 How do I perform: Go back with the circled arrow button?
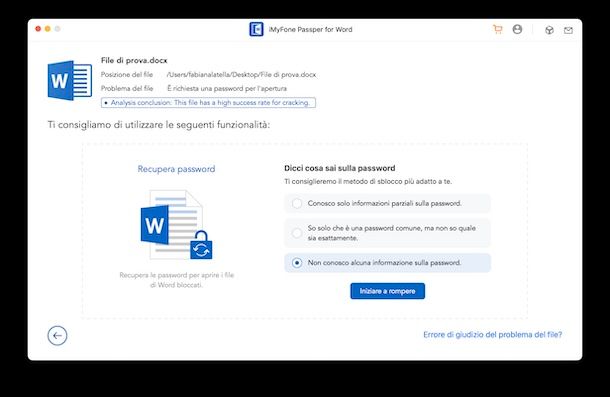point(57,336)
